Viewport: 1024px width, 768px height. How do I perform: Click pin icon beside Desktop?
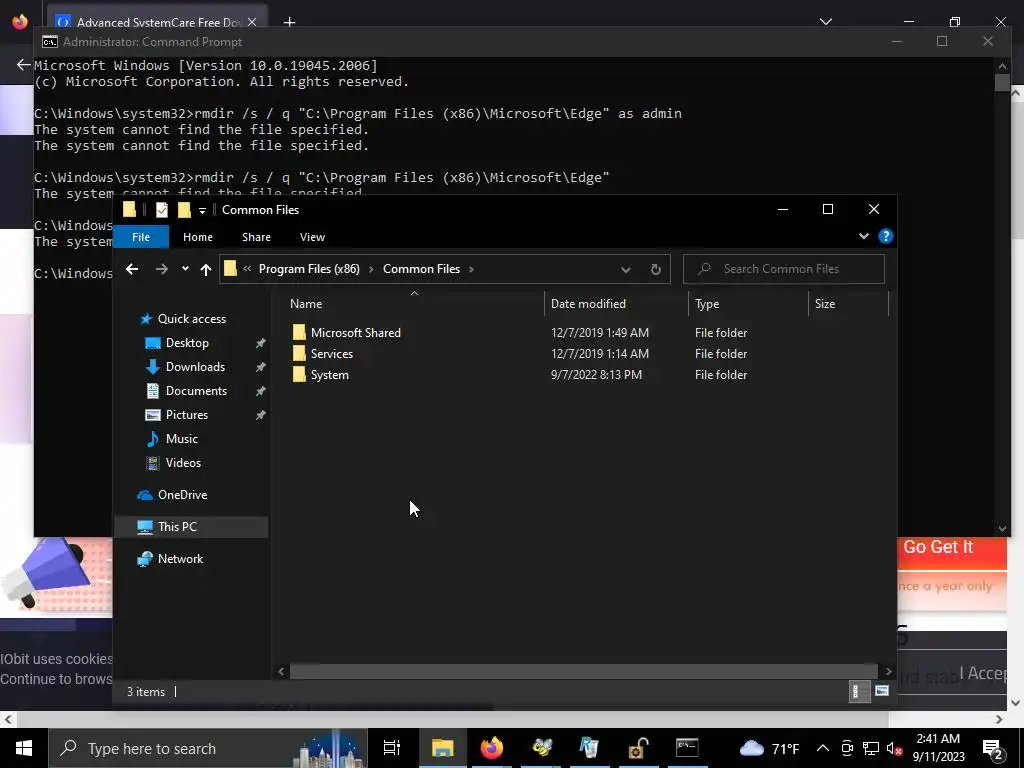point(261,343)
